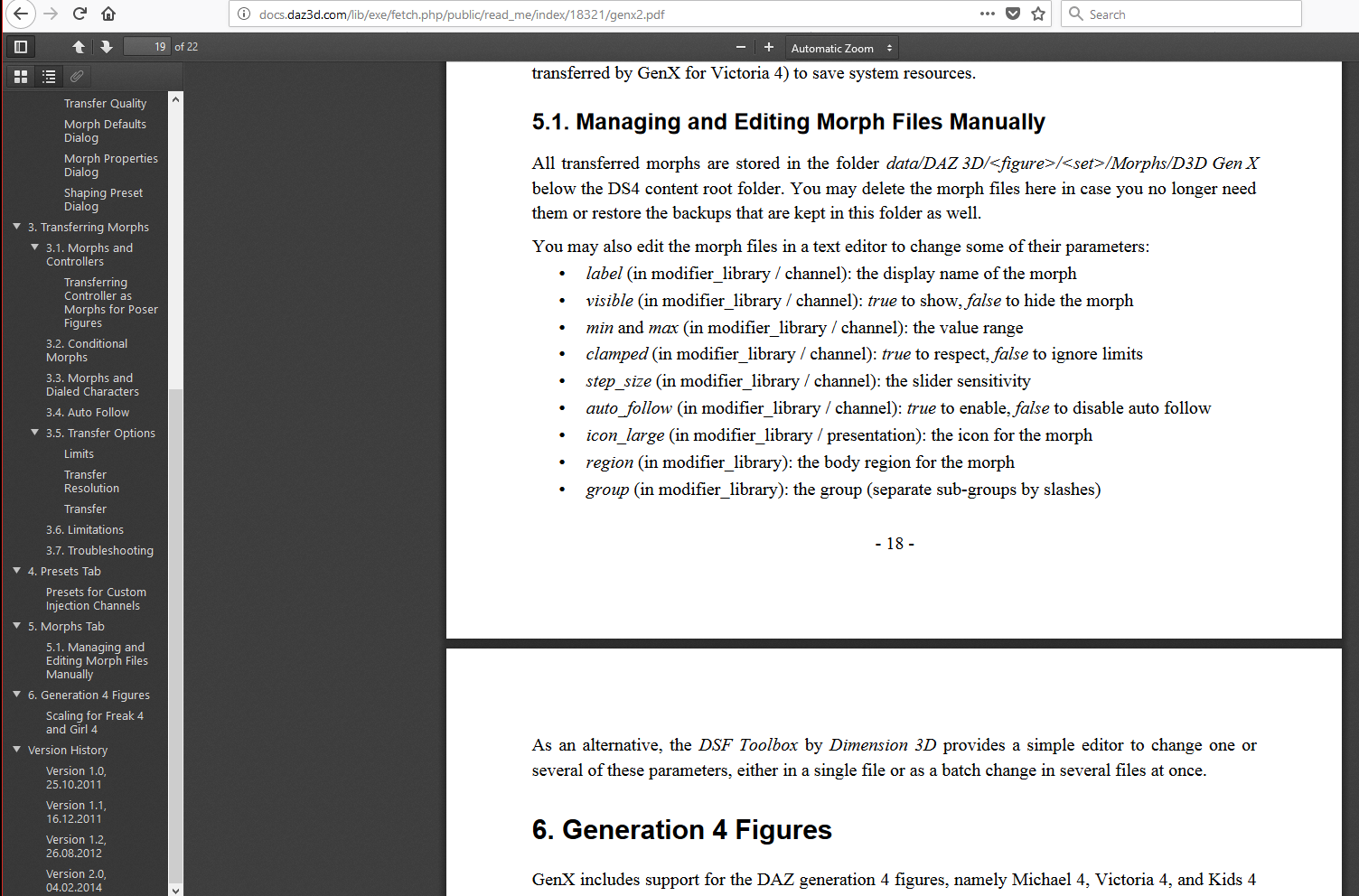This screenshot has width=1359, height=896.
Task: Collapse '3.1. Morphs and Controllers' outline node
Action: pos(34,247)
